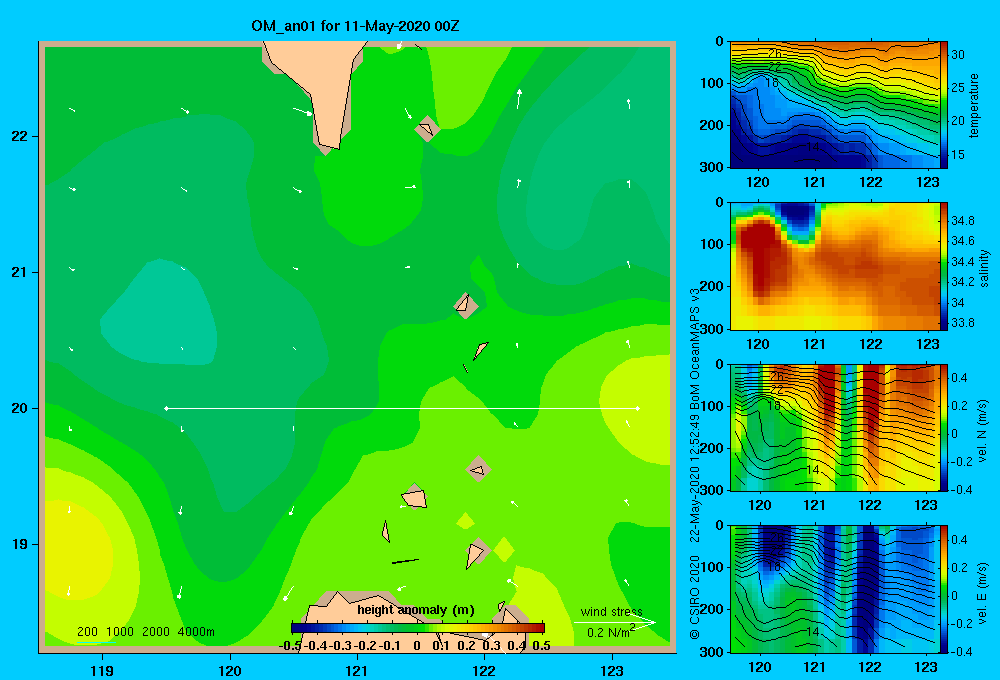
Task: Click the west endpoint of the transect line
Action: point(166,408)
